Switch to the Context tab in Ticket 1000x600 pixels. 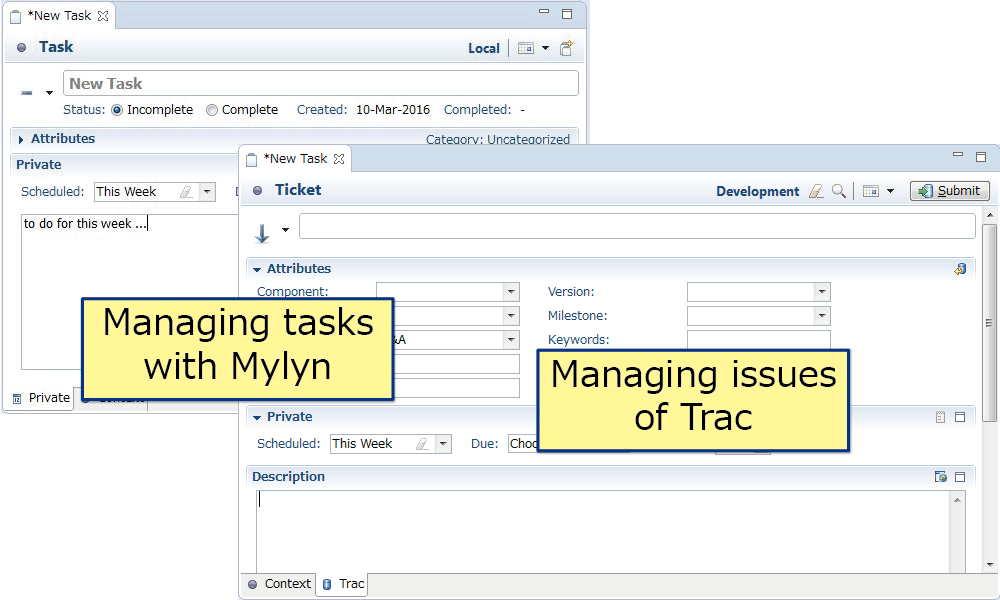tap(279, 584)
